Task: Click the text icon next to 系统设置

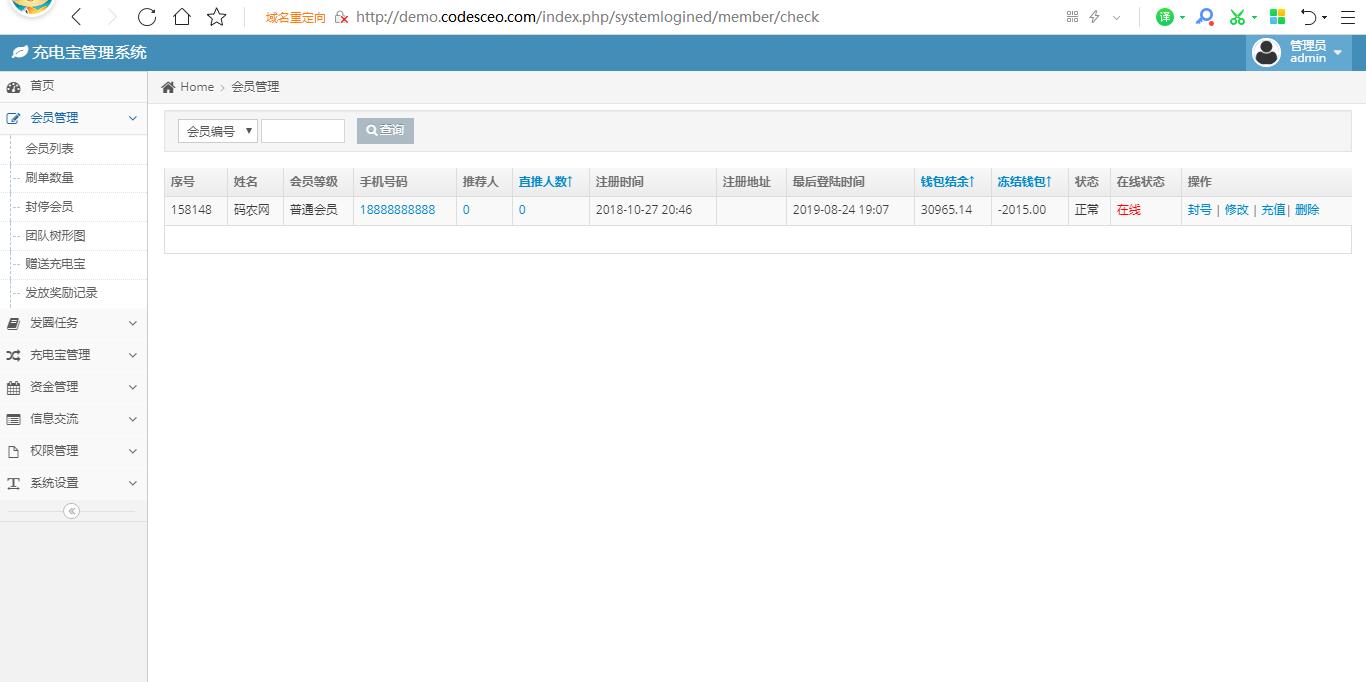Action: click(13, 483)
